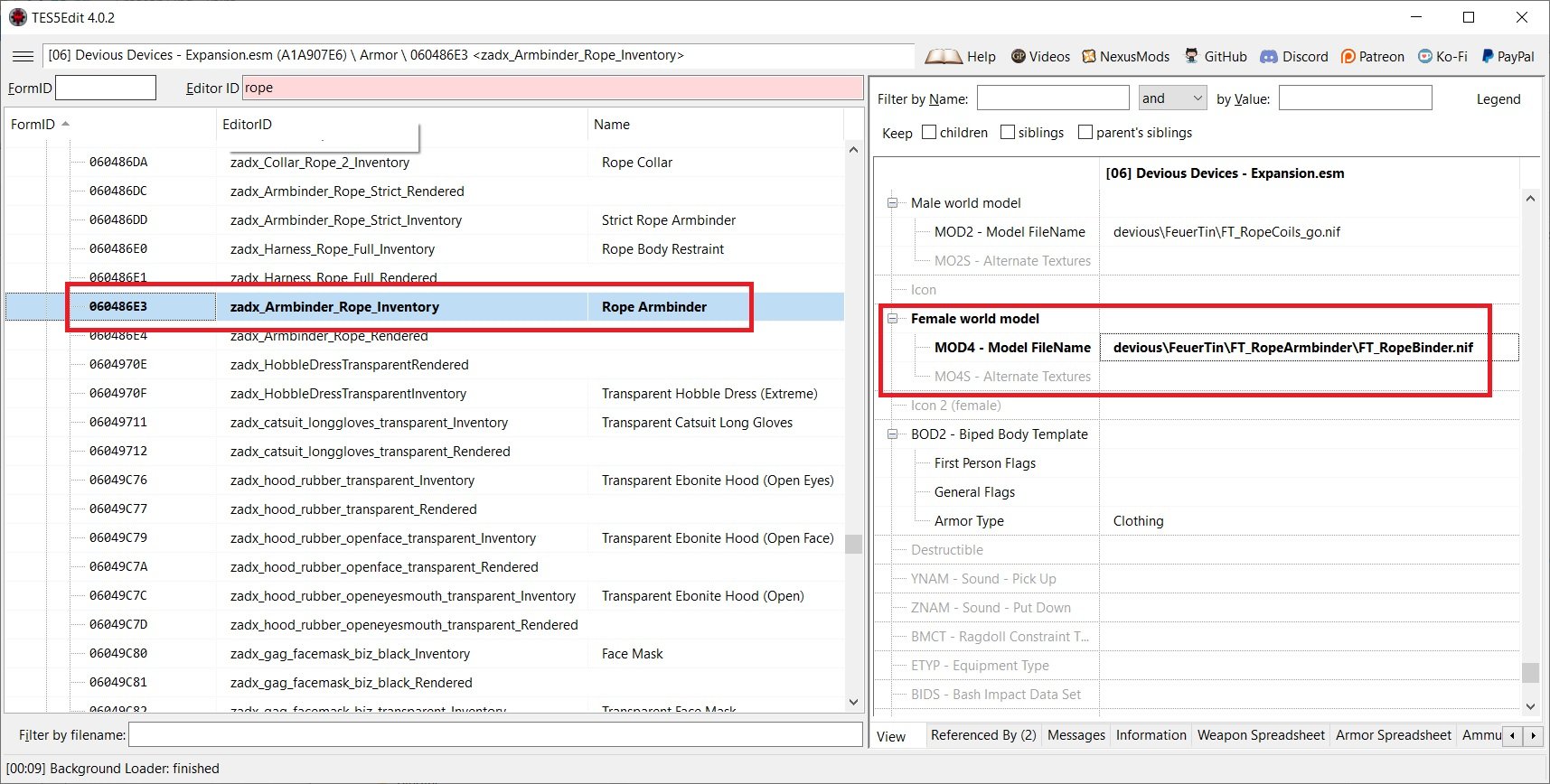Click the Filter by filename input field
Screen dimensions: 1550x784
coord(495,735)
